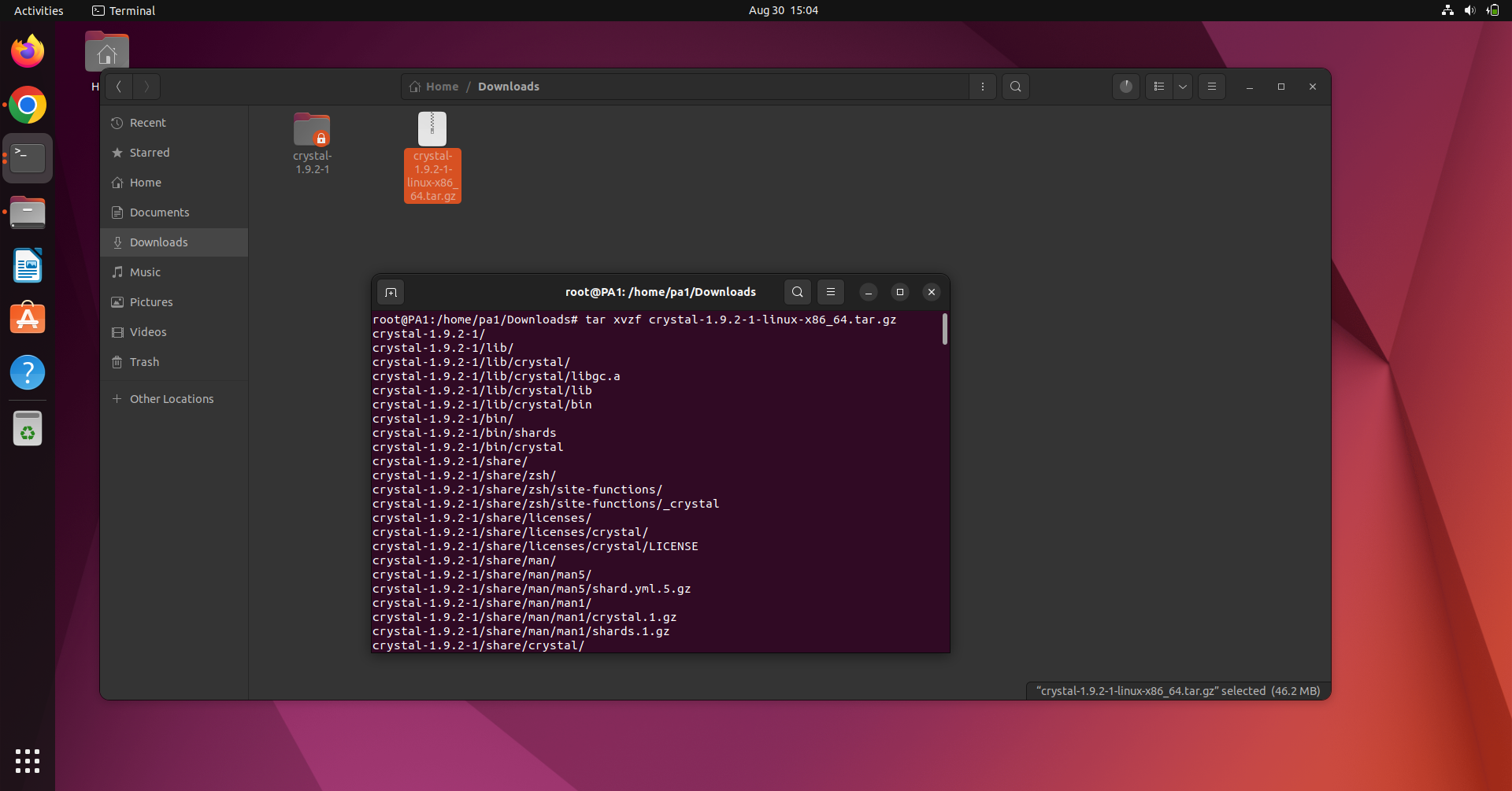Expand Other Locations in sidebar
1512x791 pixels.
[171, 399]
